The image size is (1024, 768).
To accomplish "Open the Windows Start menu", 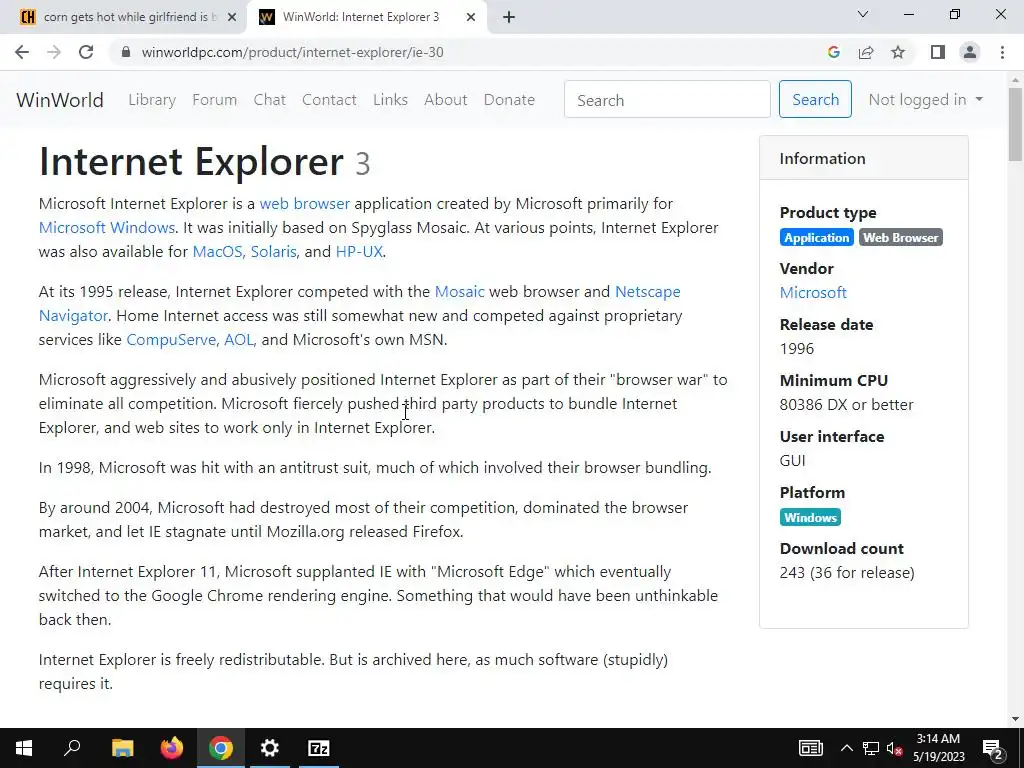I will tap(24, 748).
